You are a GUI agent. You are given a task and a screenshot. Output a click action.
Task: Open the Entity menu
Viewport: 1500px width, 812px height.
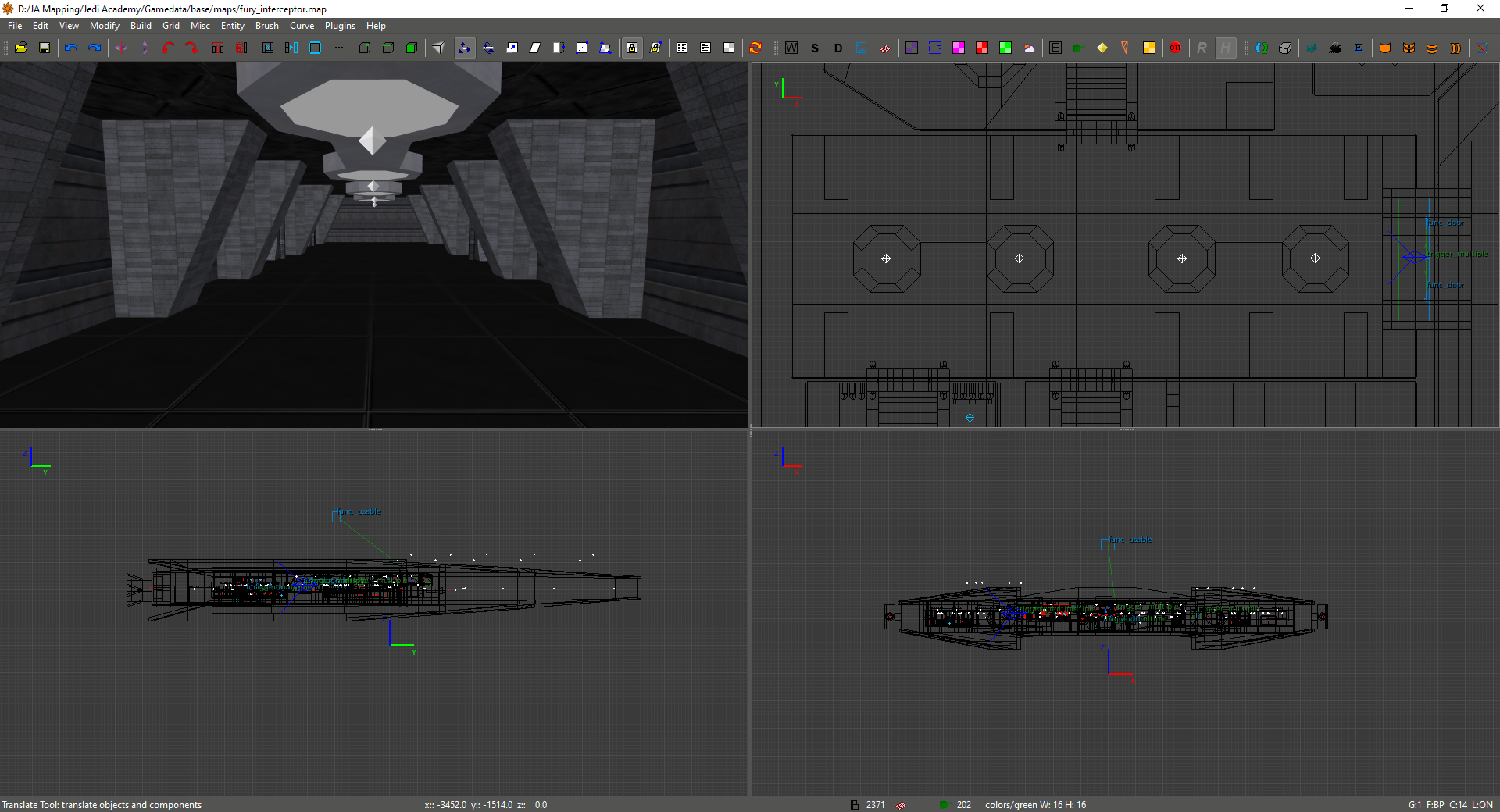(232, 26)
